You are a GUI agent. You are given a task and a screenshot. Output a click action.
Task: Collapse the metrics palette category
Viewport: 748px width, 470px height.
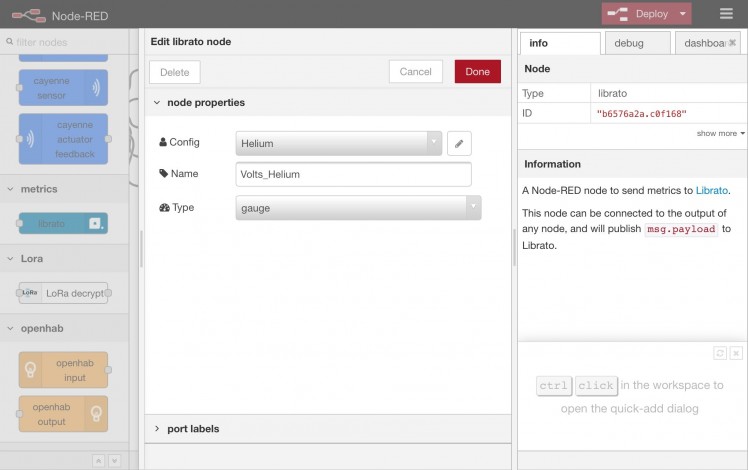click(x=64, y=189)
